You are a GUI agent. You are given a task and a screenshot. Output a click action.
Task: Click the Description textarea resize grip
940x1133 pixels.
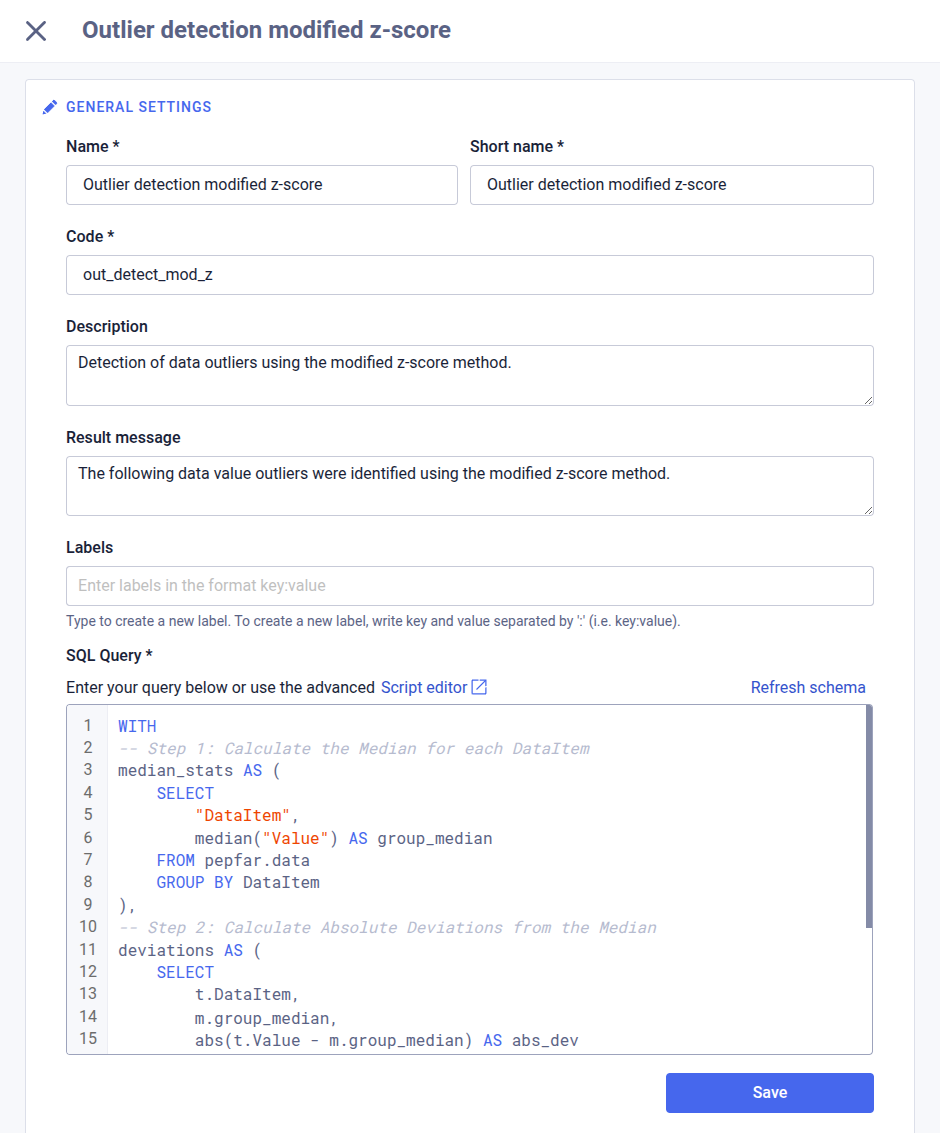(868, 399)
